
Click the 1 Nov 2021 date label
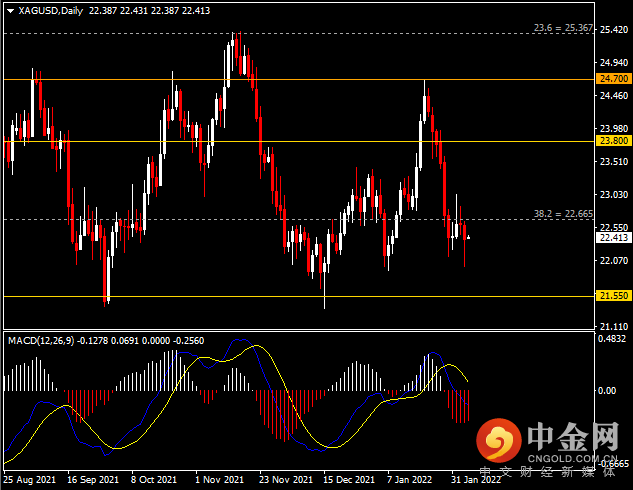[x=219, y=480]
